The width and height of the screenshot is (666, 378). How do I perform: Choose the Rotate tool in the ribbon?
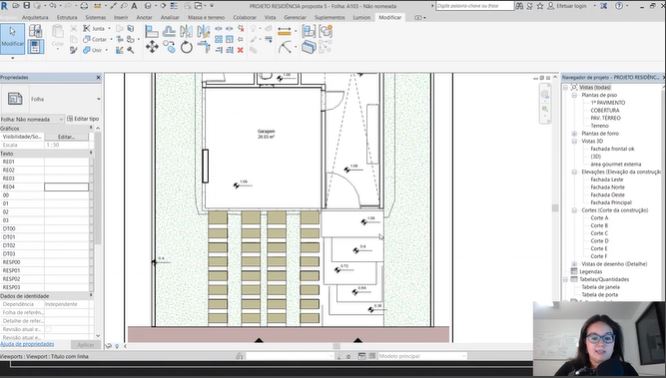[186, 47]
